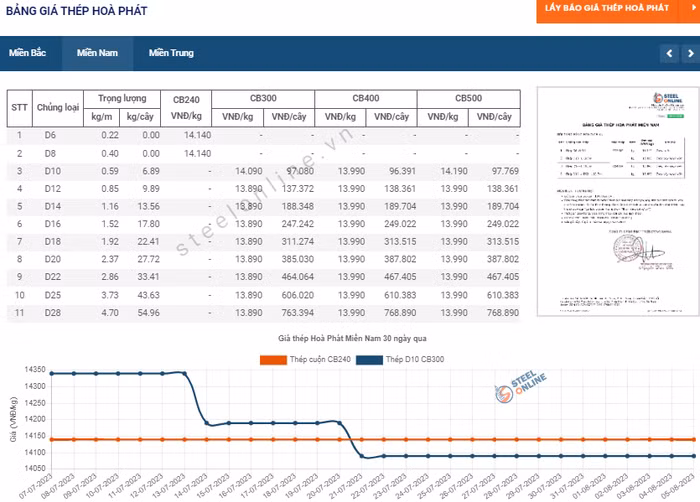This screenshot has height=502, width=700.
Task: Click weight 4.70 in D28 row
Action: point(110,313)
